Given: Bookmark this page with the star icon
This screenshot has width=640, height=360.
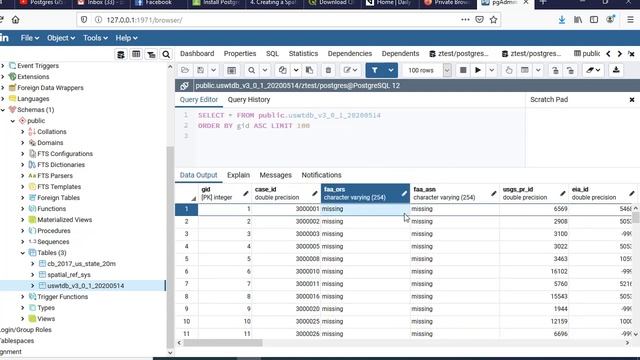Looking at the screenshot, I should (493, 20).
